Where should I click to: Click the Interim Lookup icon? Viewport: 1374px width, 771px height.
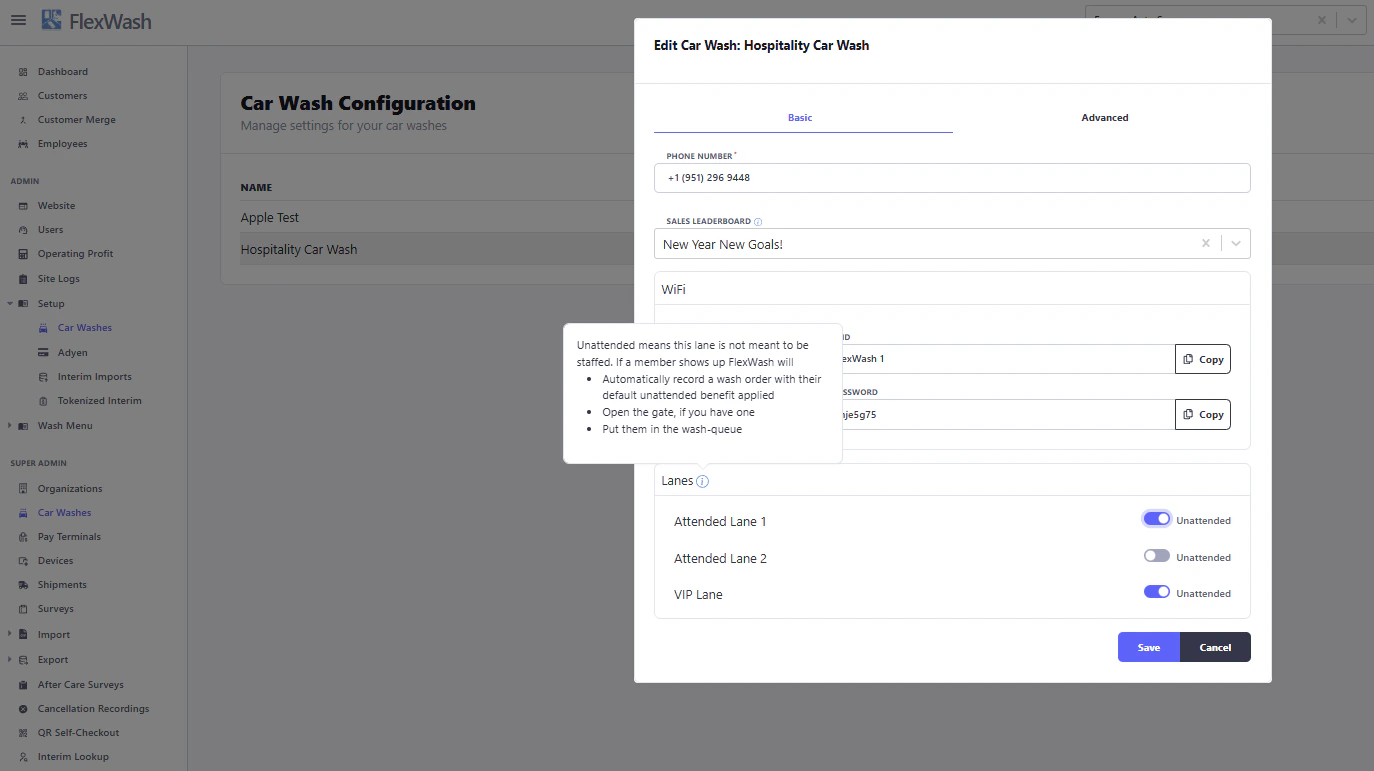23,757
